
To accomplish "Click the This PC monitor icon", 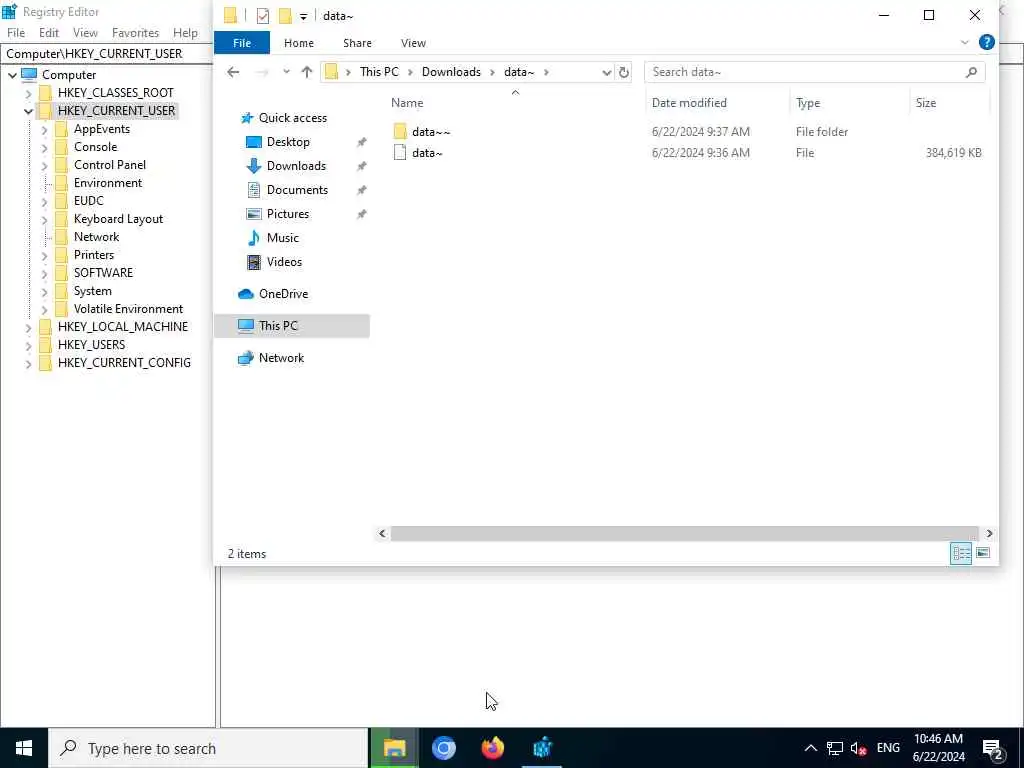I will (246, 326).
